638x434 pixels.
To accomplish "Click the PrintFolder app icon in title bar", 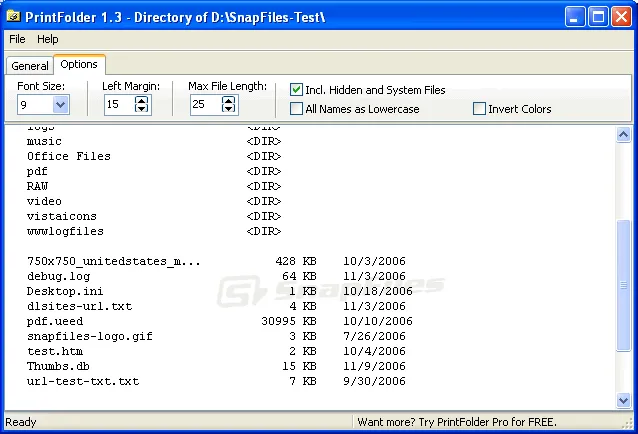I will coord(14,17).
